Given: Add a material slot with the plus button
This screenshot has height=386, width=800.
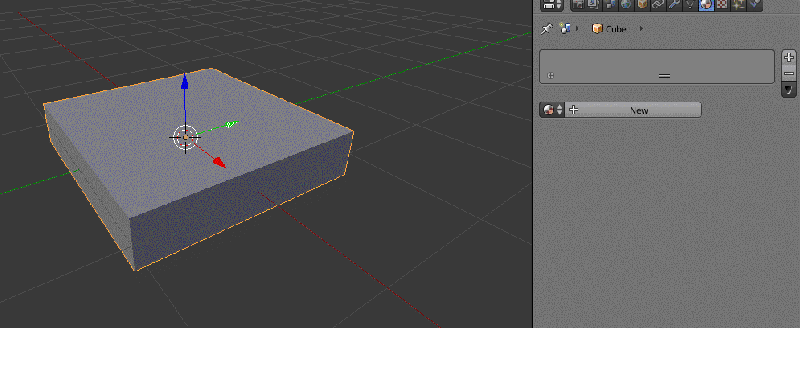Looking at the screenshot, I should tap(789, 57).
